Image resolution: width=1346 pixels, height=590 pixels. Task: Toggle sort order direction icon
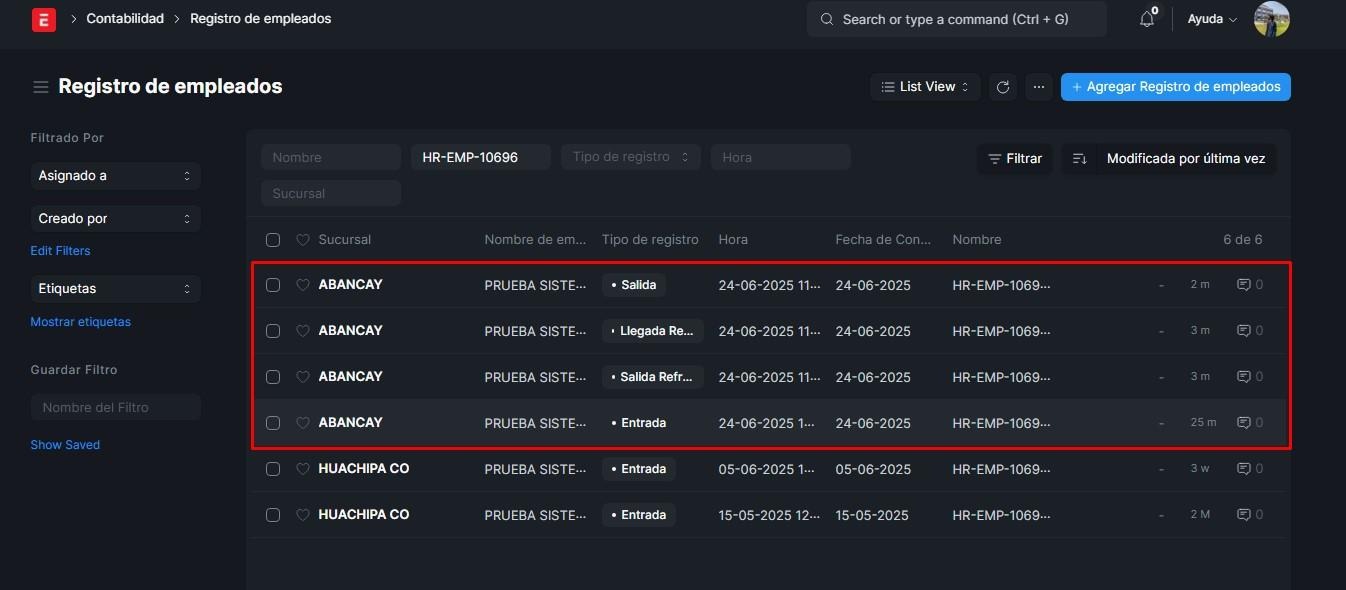coord(1079,158)
